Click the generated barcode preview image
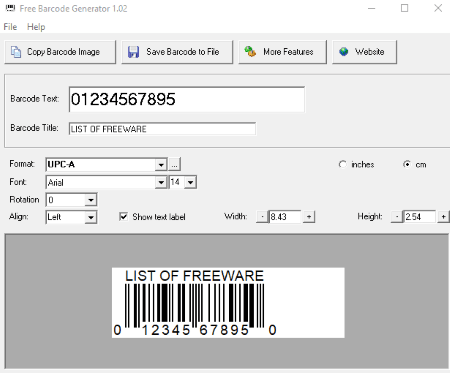This screenshot has width=450, height=373. (x=228, y=303)
